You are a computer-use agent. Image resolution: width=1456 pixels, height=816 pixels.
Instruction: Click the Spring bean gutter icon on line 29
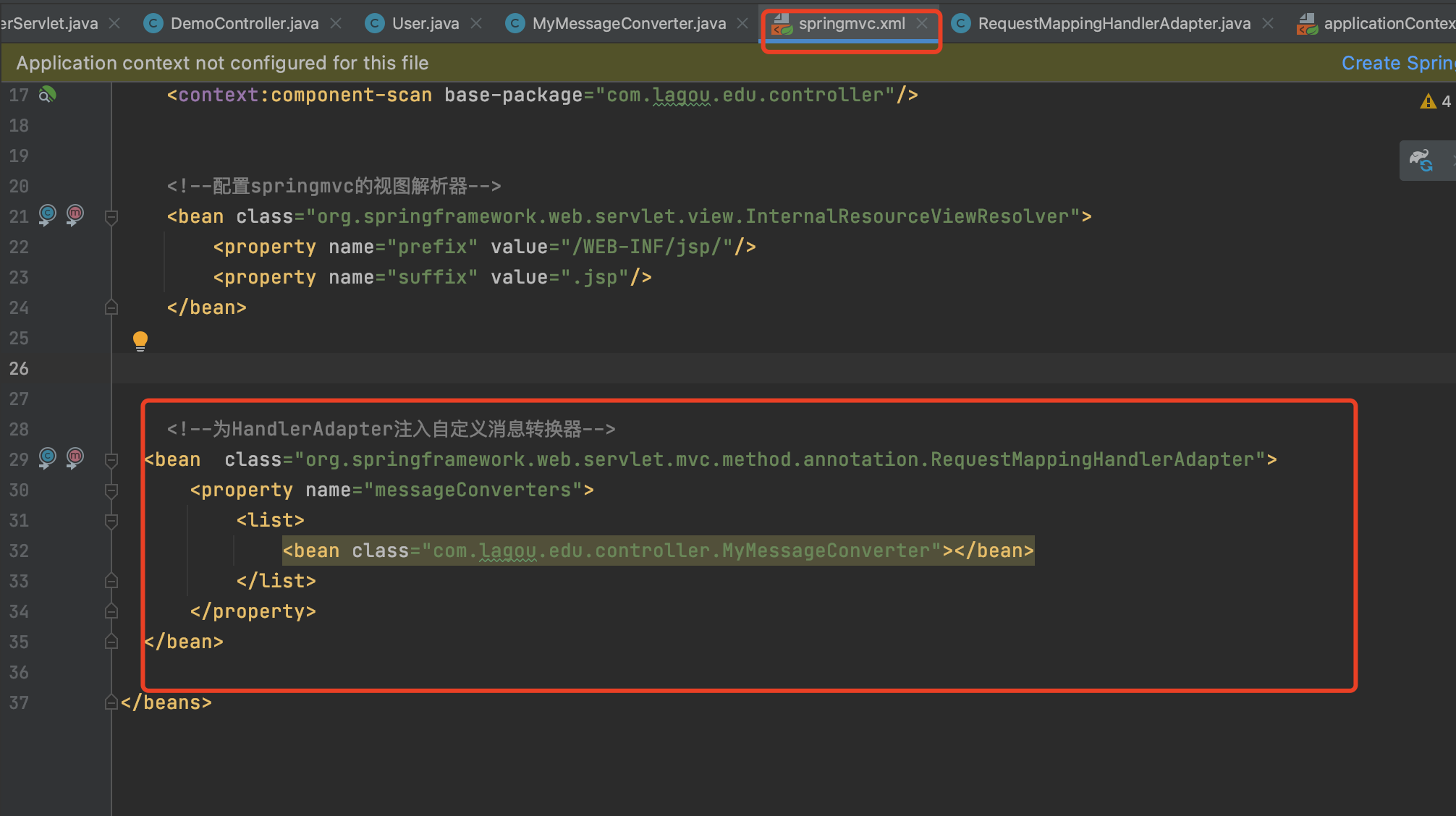click(x=48, y=458)
